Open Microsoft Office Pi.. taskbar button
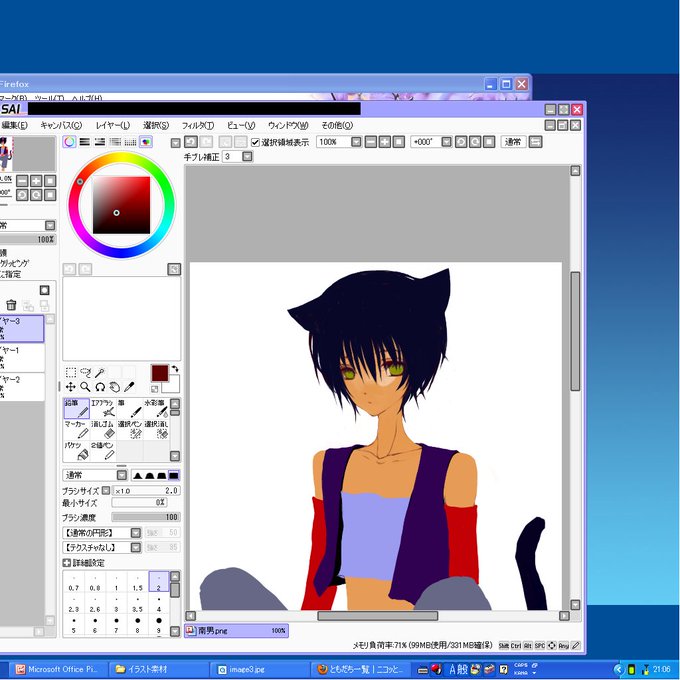680x680 pixels. 58,669
